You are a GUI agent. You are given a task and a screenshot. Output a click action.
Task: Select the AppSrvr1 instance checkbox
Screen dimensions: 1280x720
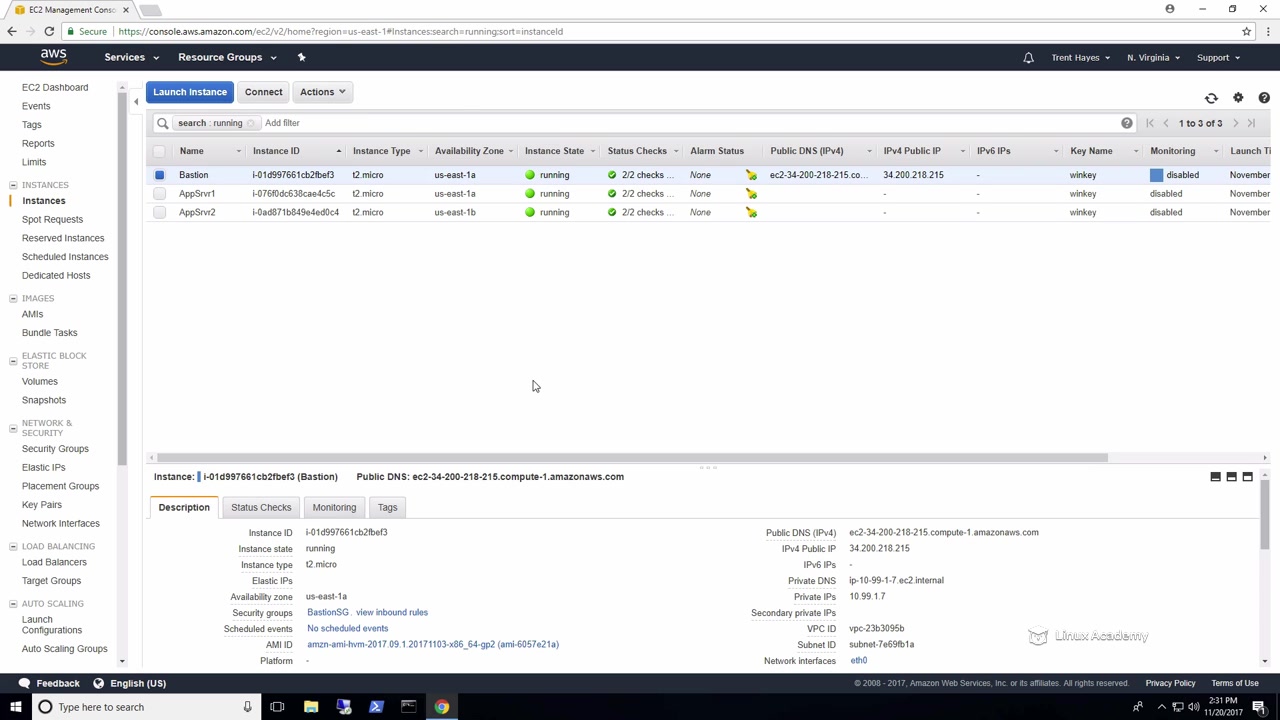point(159,194)
